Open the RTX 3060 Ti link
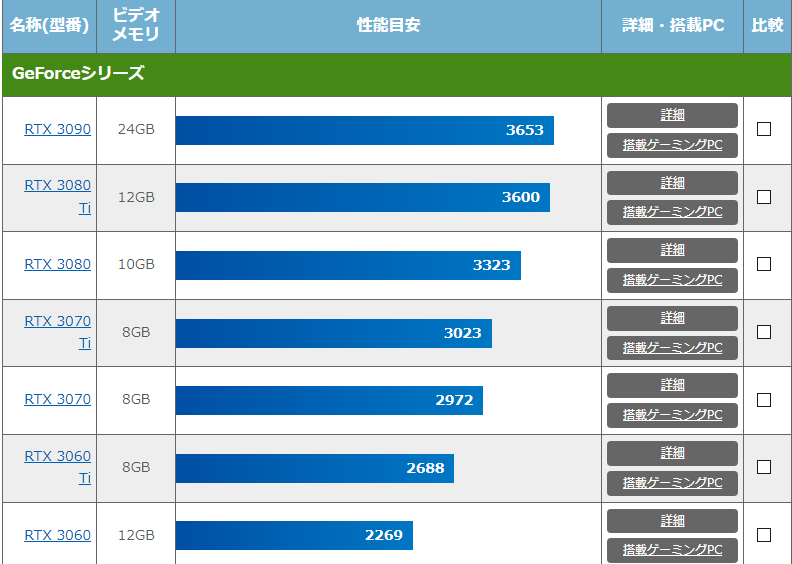 point(58,467)
